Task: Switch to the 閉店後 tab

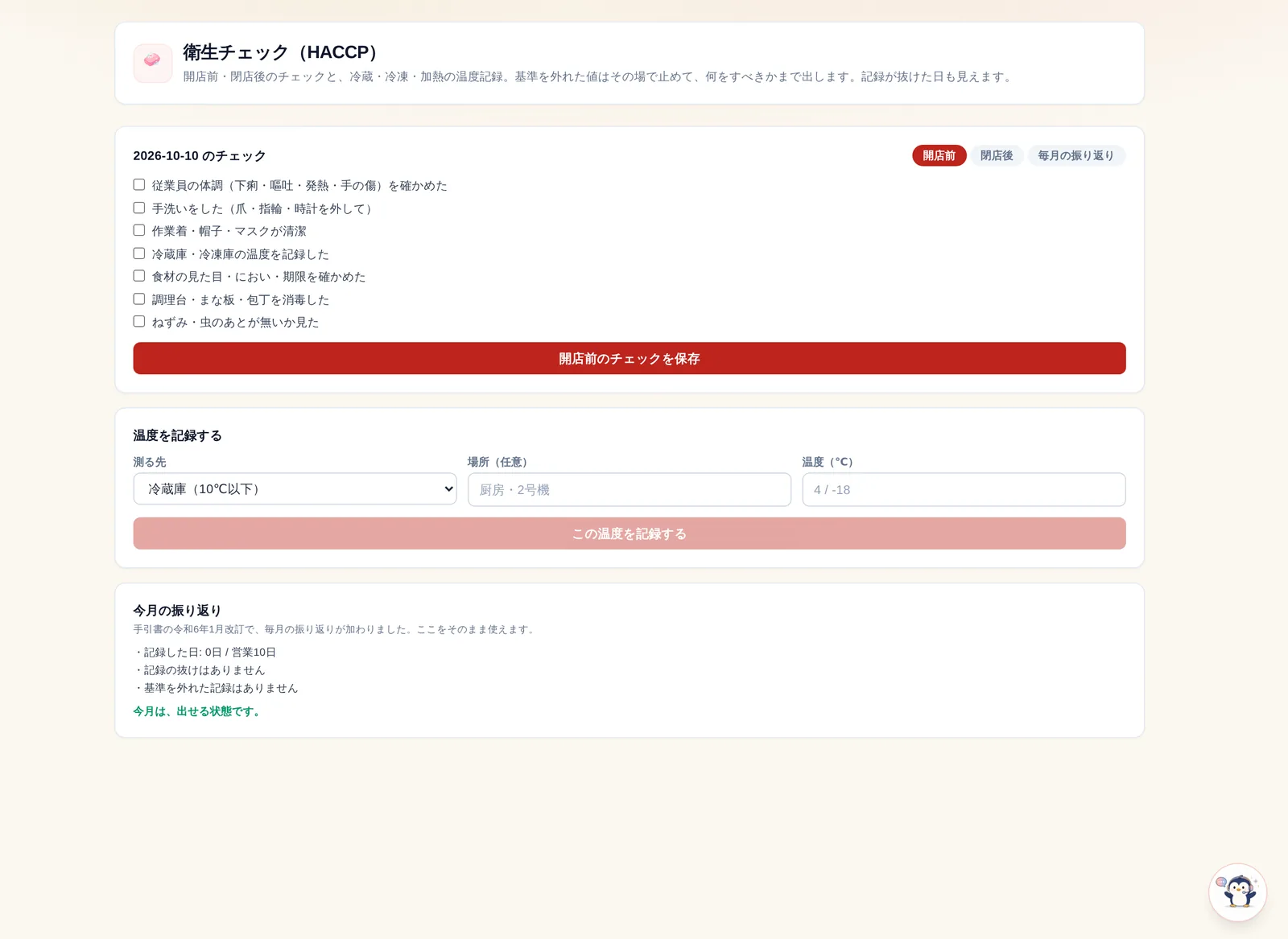Action: coord(997,155)
